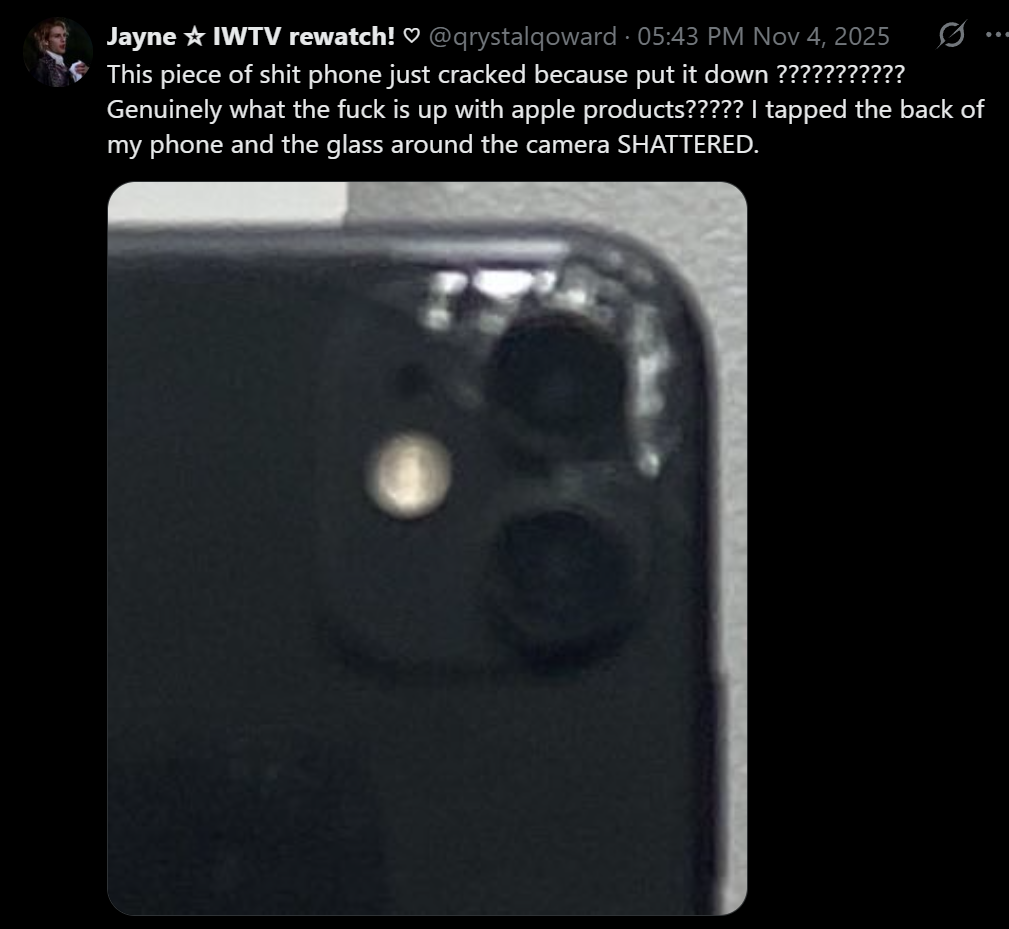Click the star symbol in the display name
1009x929 pixels.
point(194,37)
